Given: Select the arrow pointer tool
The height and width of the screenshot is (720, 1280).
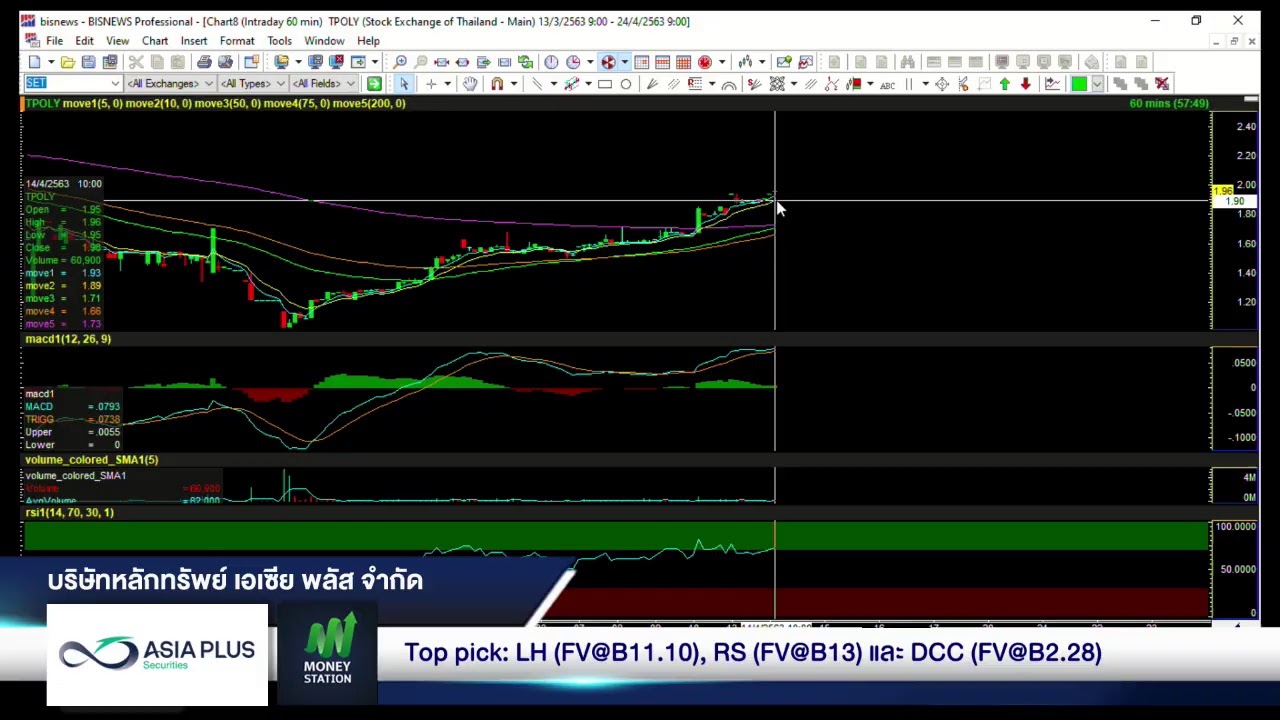Looking at the screenshot, I should tap(404, 84).
